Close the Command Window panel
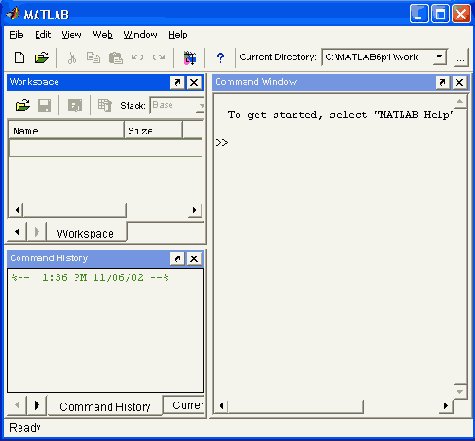The height and width of the screenshot is (441, 475). [x=459, y=82]
